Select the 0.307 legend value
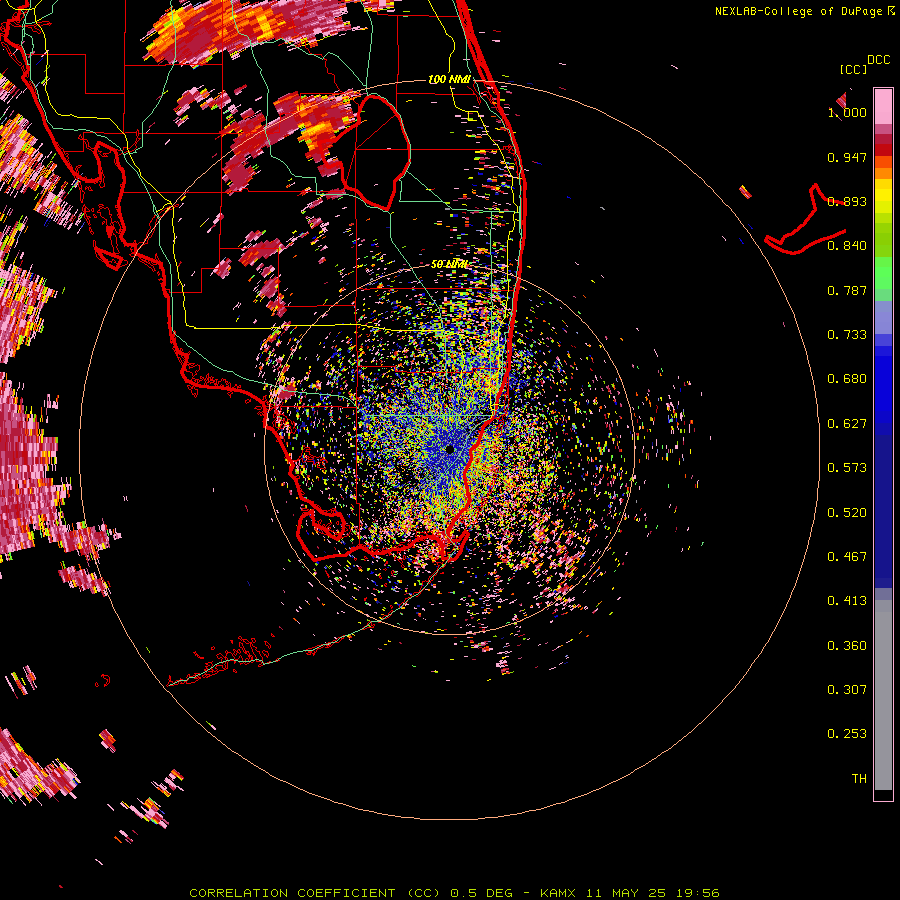Viewport: 900px width, 900px height. [x=847, y=690]
